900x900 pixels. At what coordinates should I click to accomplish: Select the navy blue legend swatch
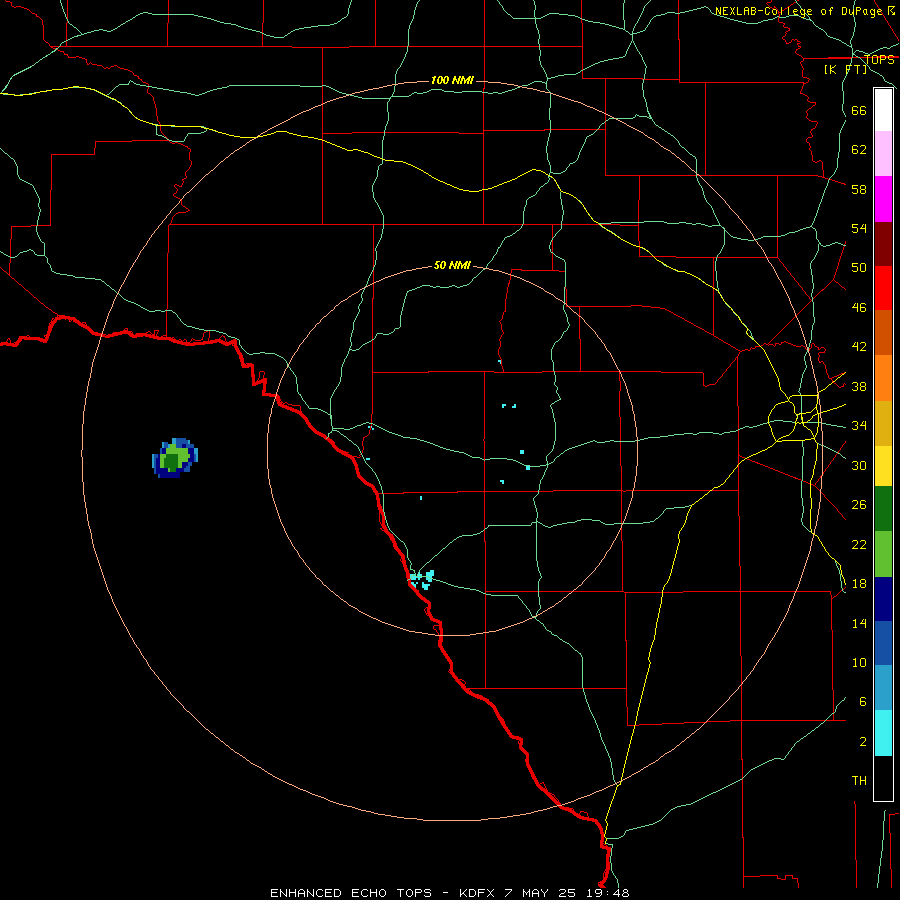coord(883,599)
